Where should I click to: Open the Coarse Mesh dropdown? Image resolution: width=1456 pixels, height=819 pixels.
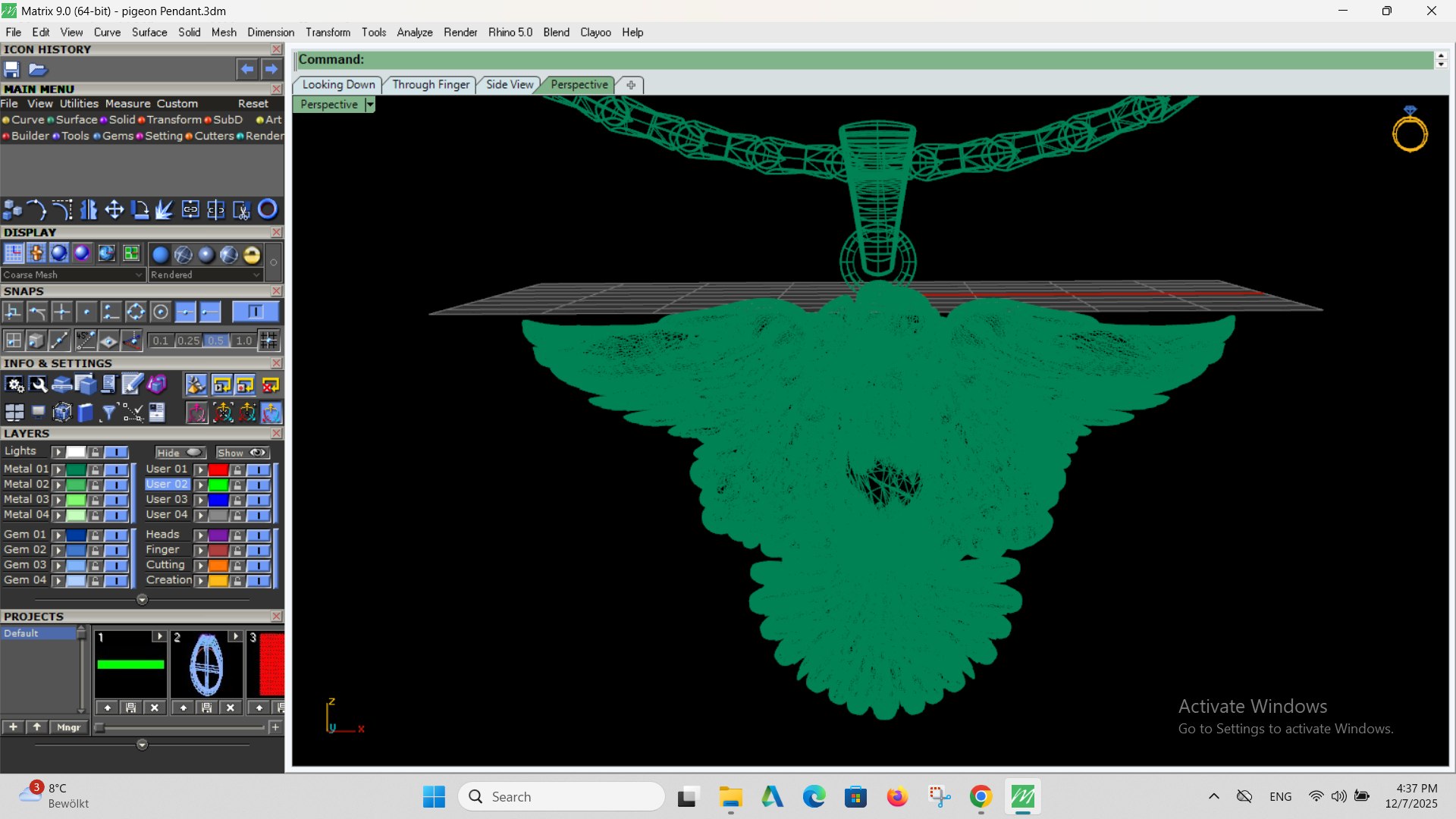(73, 275)
